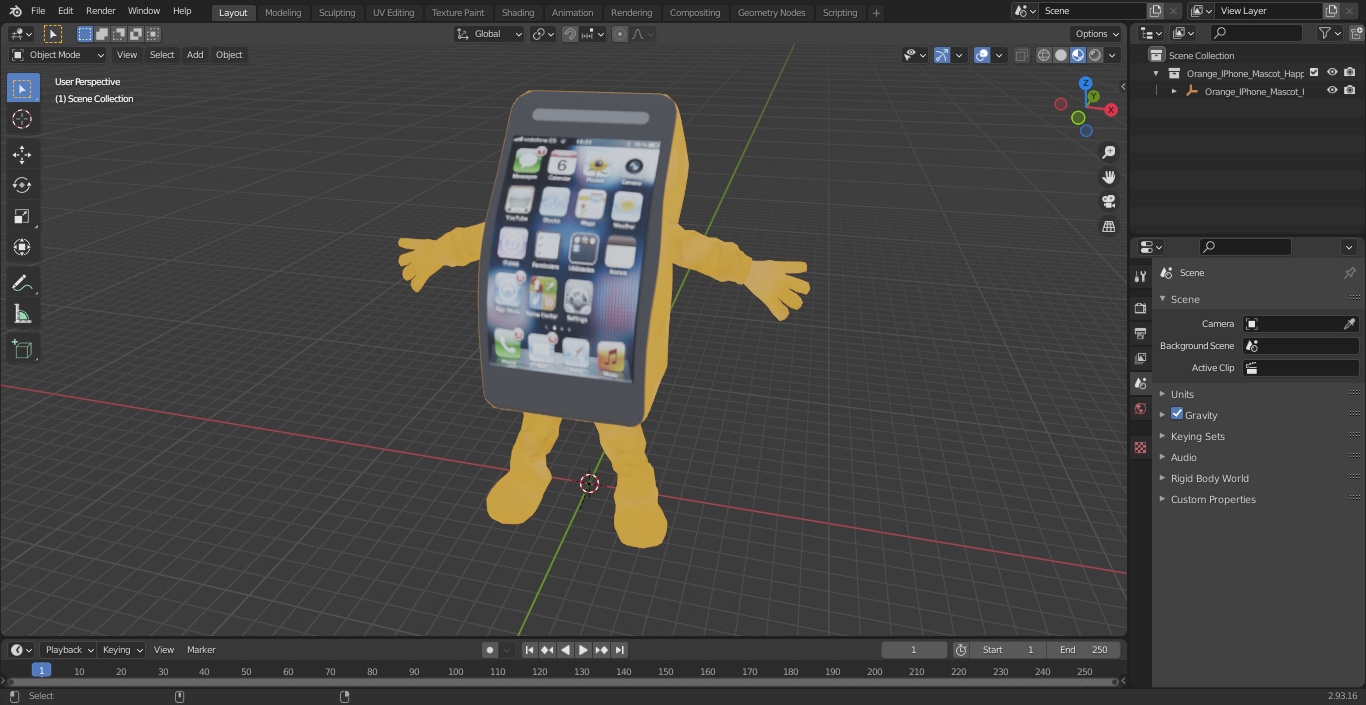Switch to solid viewport shading

tap(1061, 55)
